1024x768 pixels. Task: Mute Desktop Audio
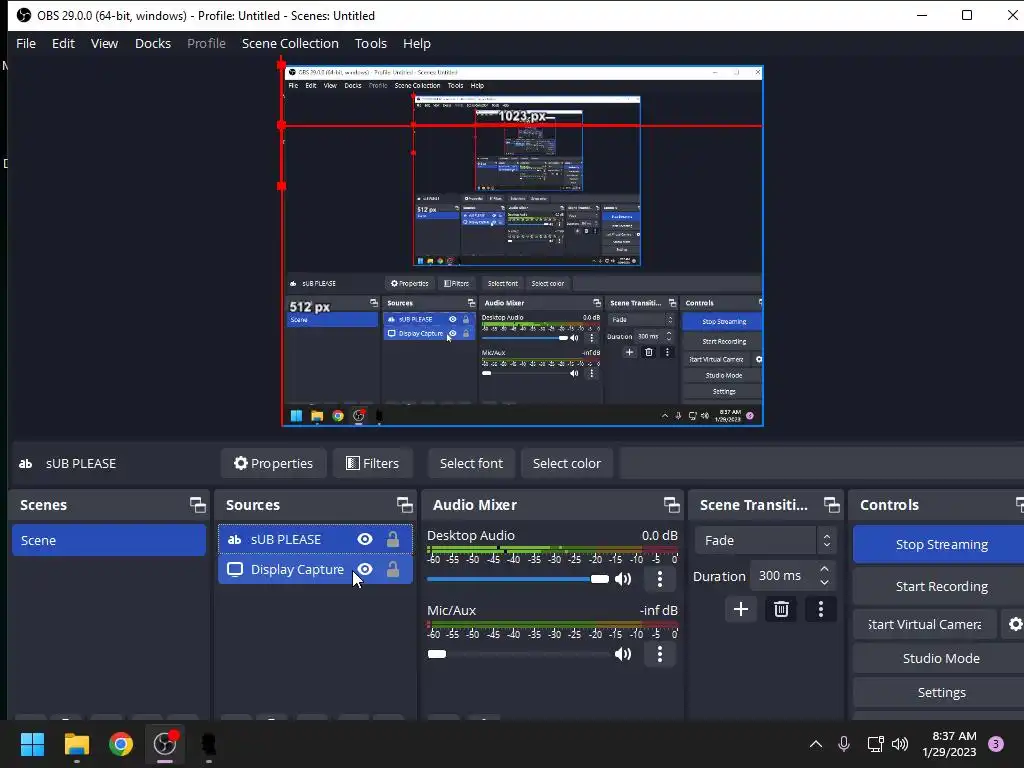623,579
